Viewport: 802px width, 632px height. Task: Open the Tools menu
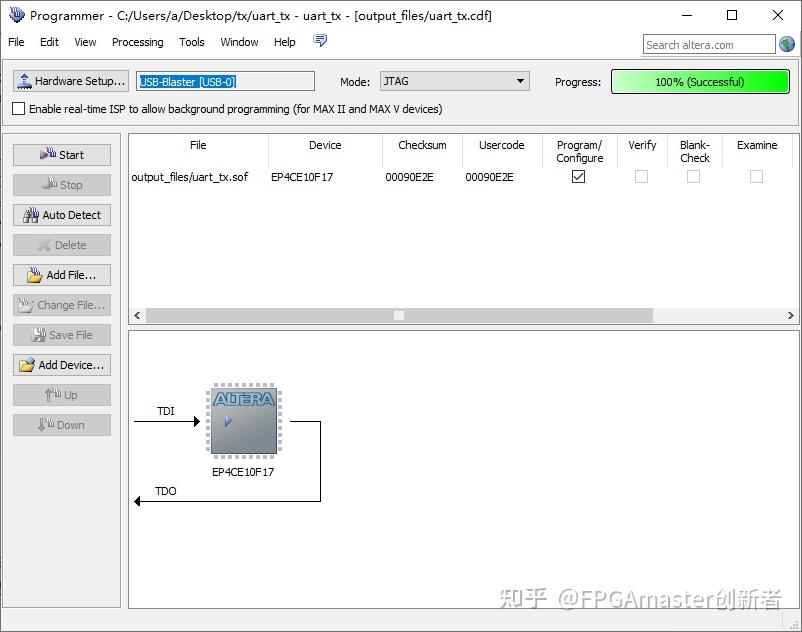click(191, 42)
